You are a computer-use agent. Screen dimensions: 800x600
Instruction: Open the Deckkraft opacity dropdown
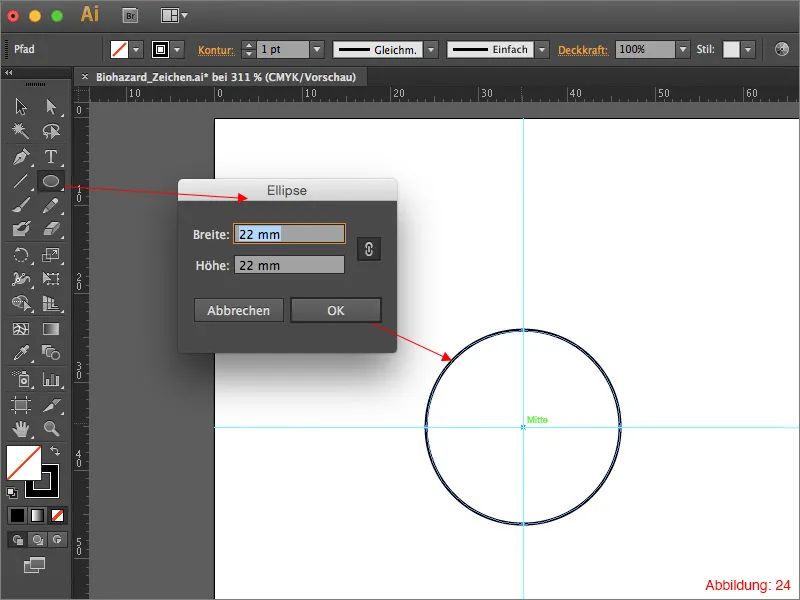(x=683, y=50)
